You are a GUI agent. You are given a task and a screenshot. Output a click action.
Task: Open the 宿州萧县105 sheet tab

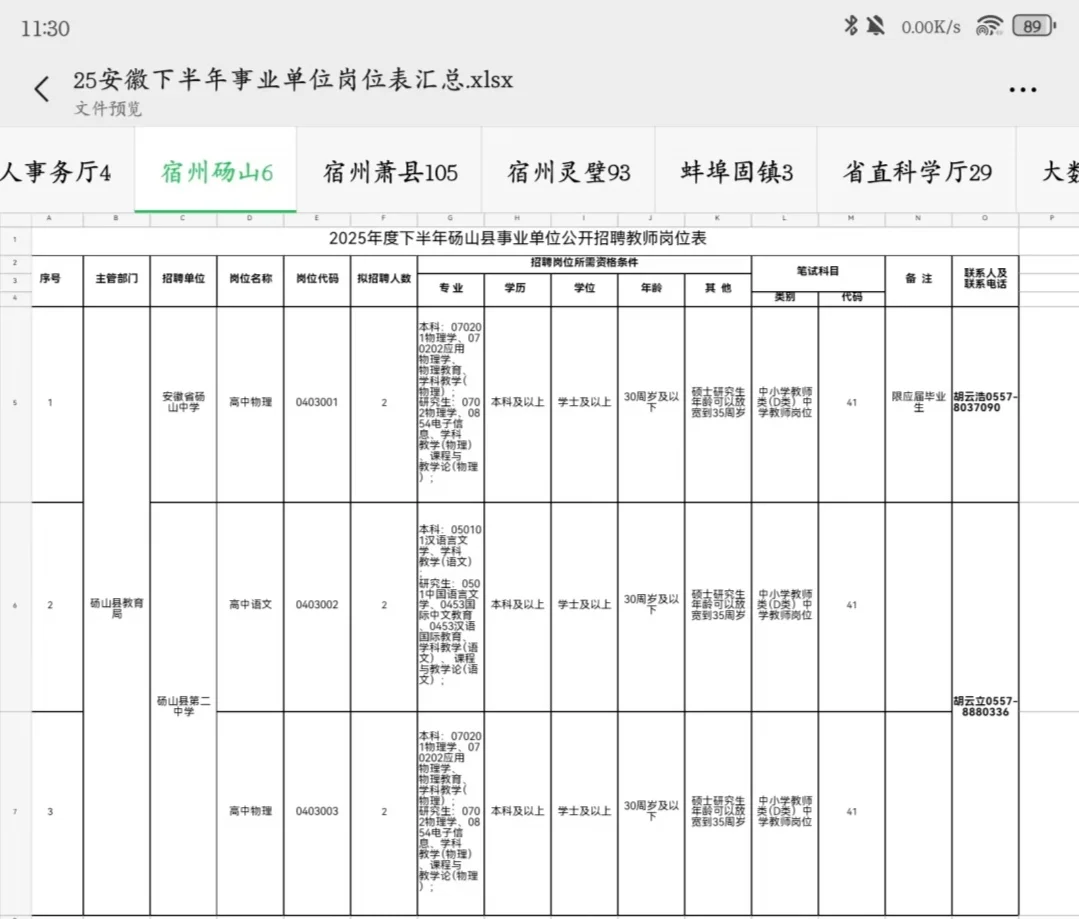click(x=389, y=171)
